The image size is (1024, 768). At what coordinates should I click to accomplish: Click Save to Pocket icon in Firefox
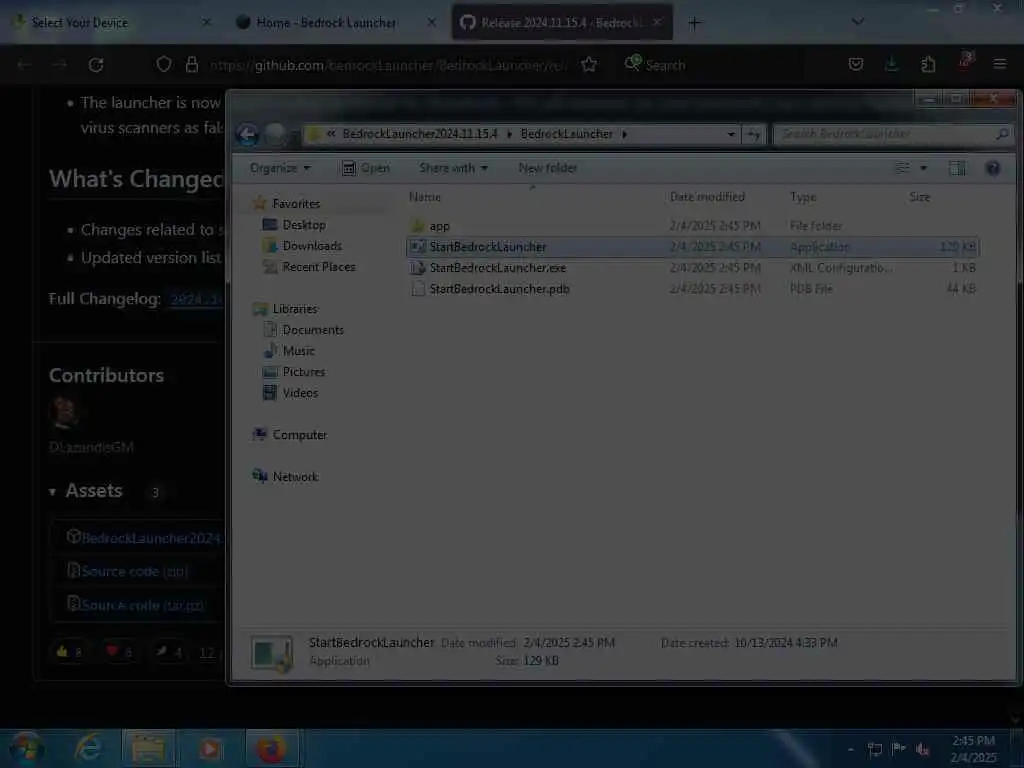point(856,64)
